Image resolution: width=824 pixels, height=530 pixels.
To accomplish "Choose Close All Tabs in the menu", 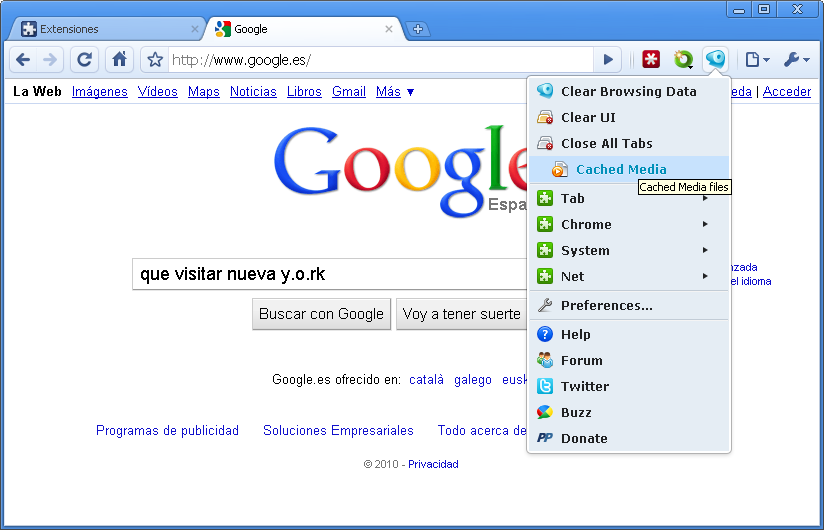I will click(x=629, y=143).
